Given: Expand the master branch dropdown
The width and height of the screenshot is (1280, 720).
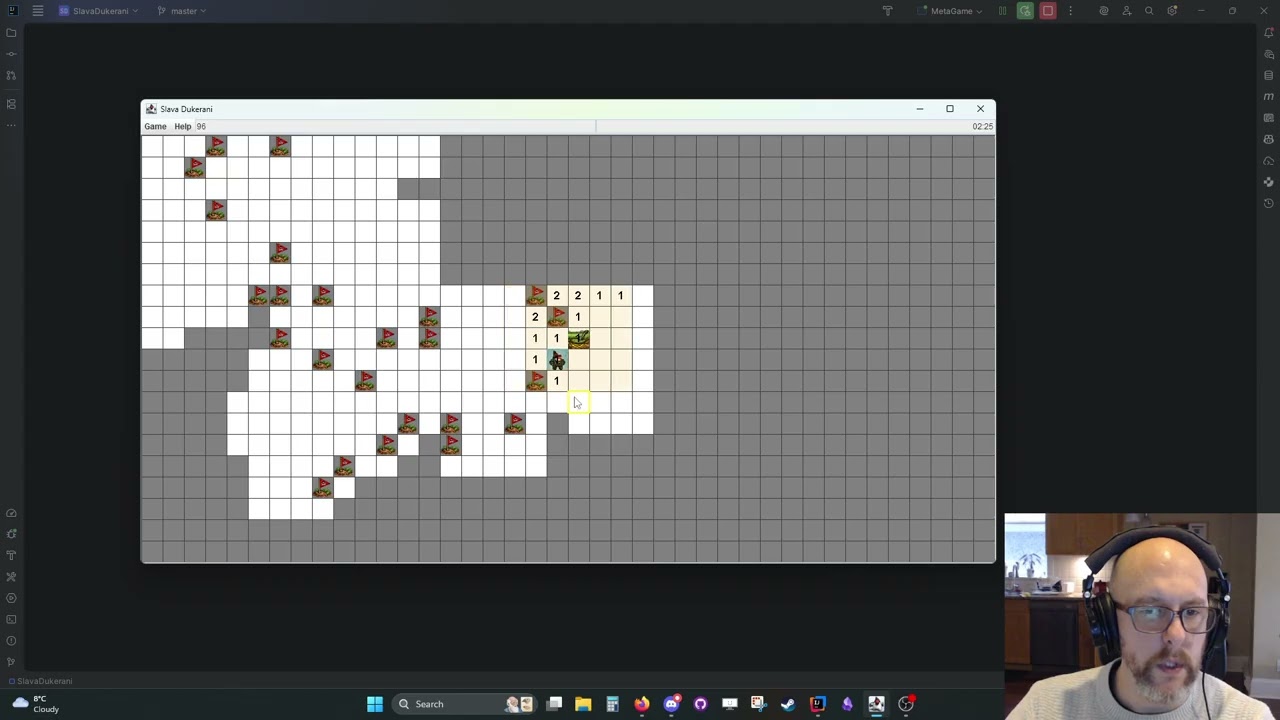Looking at the screenshot, I should pos(182,11).
